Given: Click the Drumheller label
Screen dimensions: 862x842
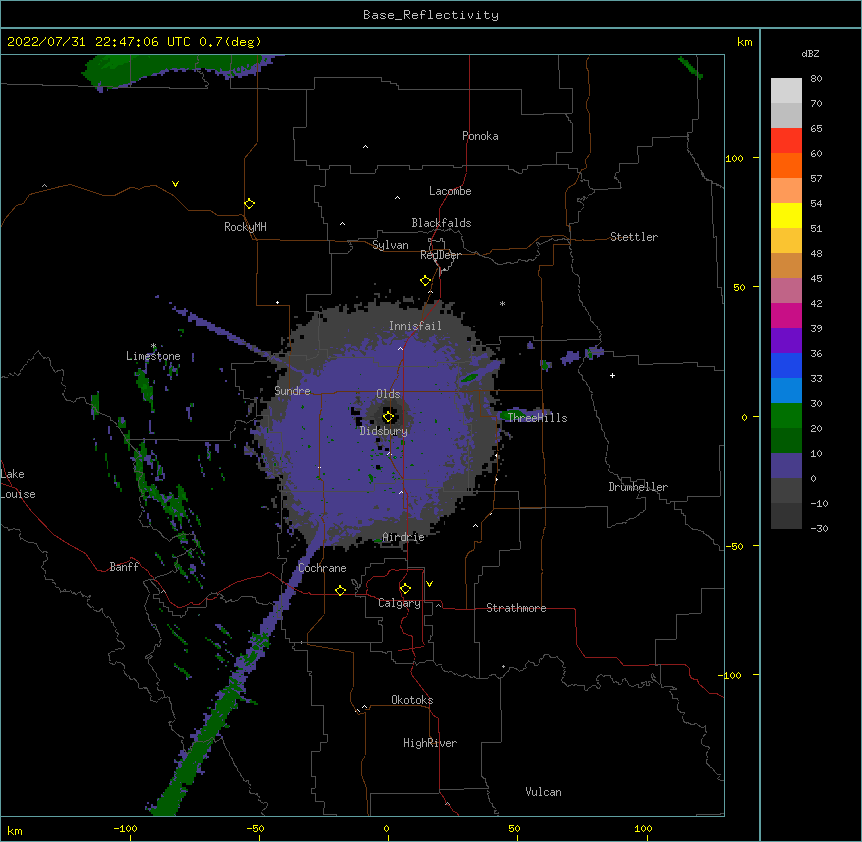Looking at the screenshot, I should coord(638,487).
